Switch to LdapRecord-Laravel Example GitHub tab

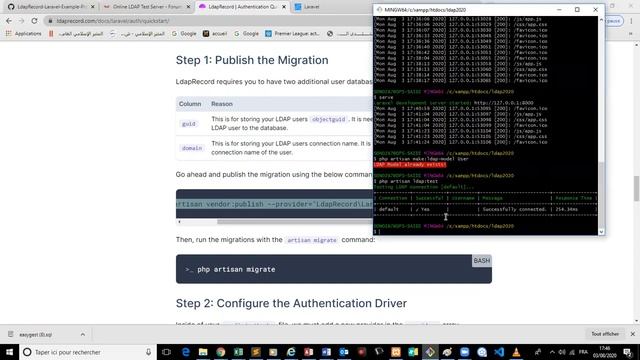51,7
